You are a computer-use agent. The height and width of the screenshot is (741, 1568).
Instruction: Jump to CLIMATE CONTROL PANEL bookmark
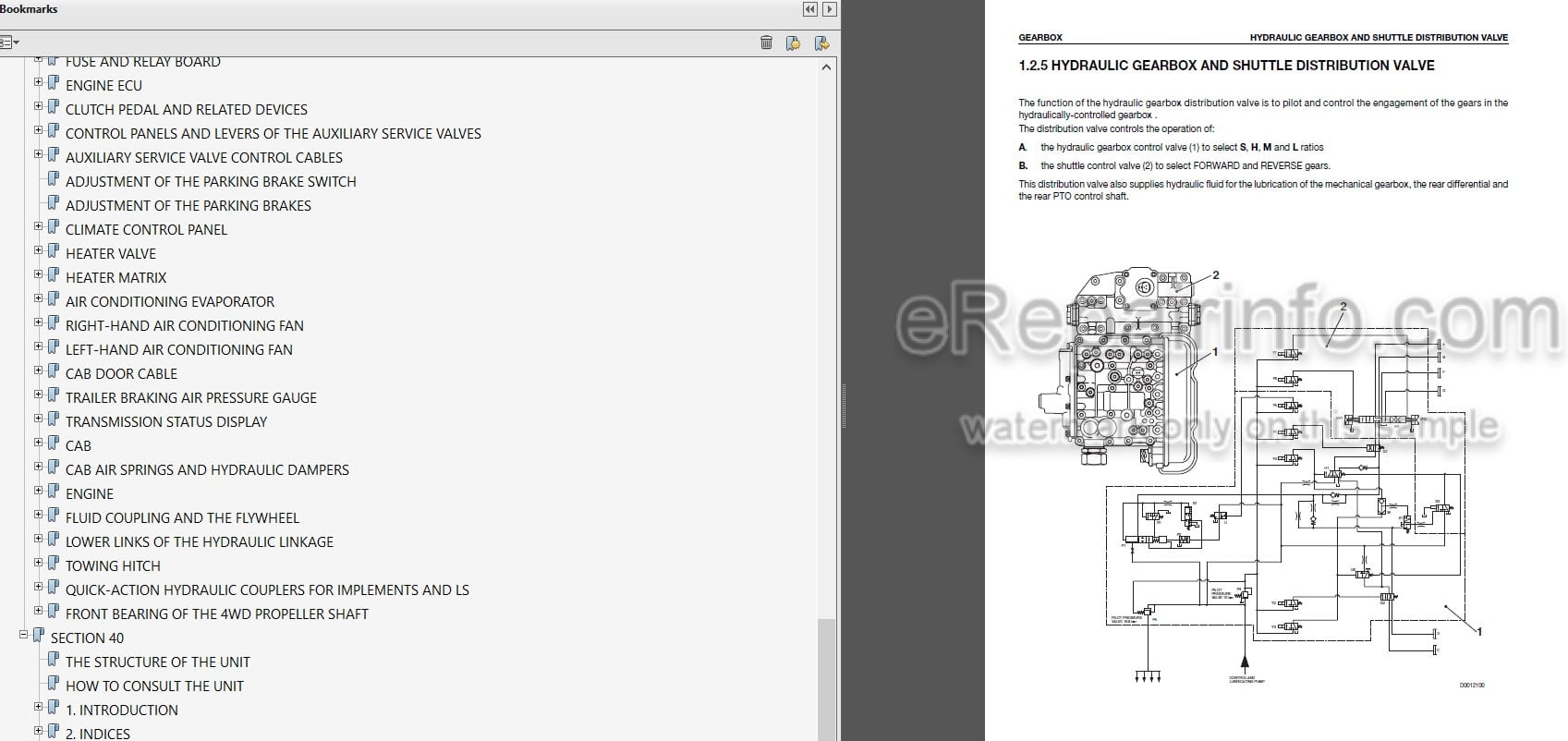point(146,229)
